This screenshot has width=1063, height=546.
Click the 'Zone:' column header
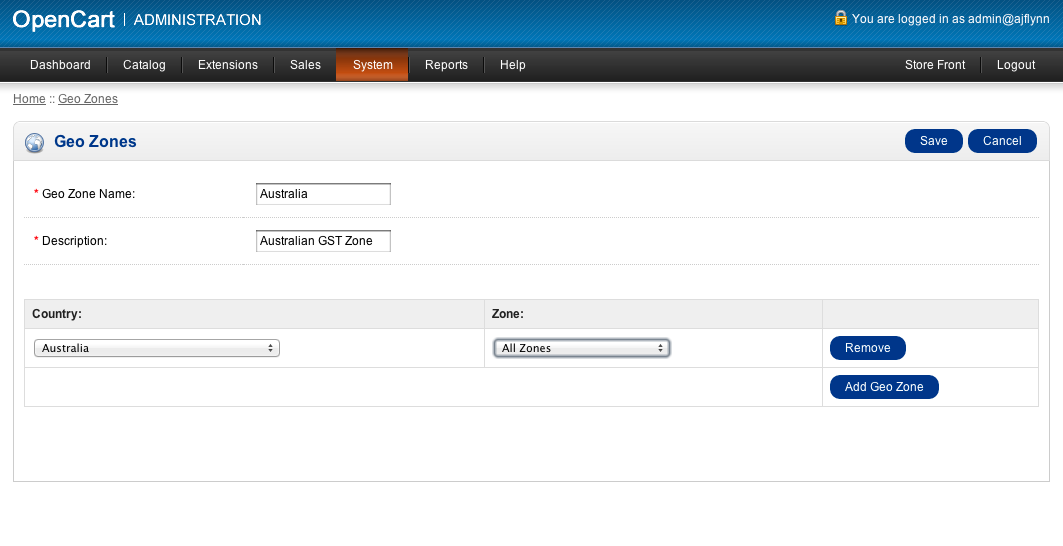[x=508, y=314]
